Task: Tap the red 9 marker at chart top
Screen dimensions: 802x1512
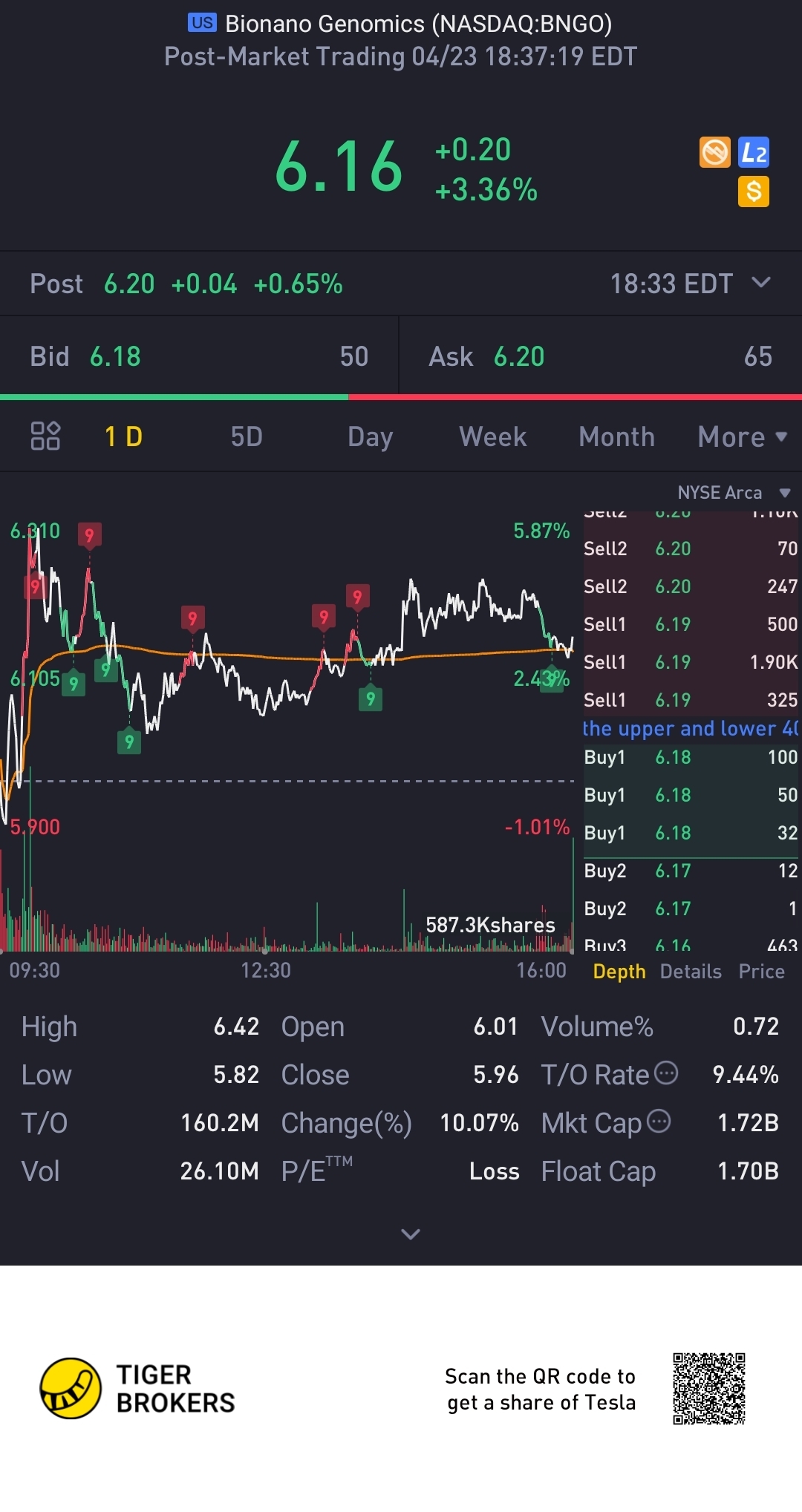Action: pos(89,534)
